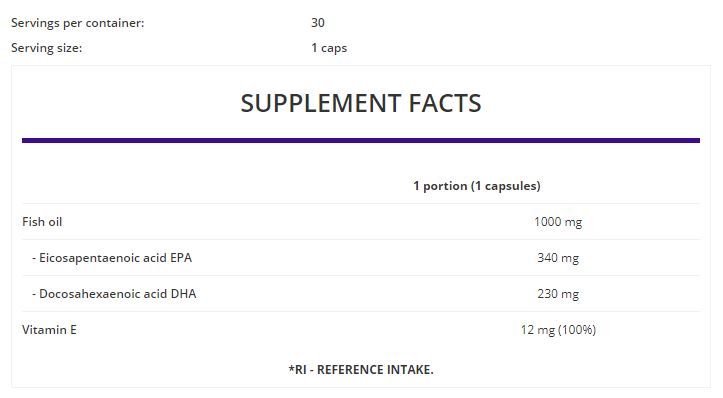Select the Eicosapentaenoic acid EPA row
Viewport: 723px width, 398px height.
(361, 258)
